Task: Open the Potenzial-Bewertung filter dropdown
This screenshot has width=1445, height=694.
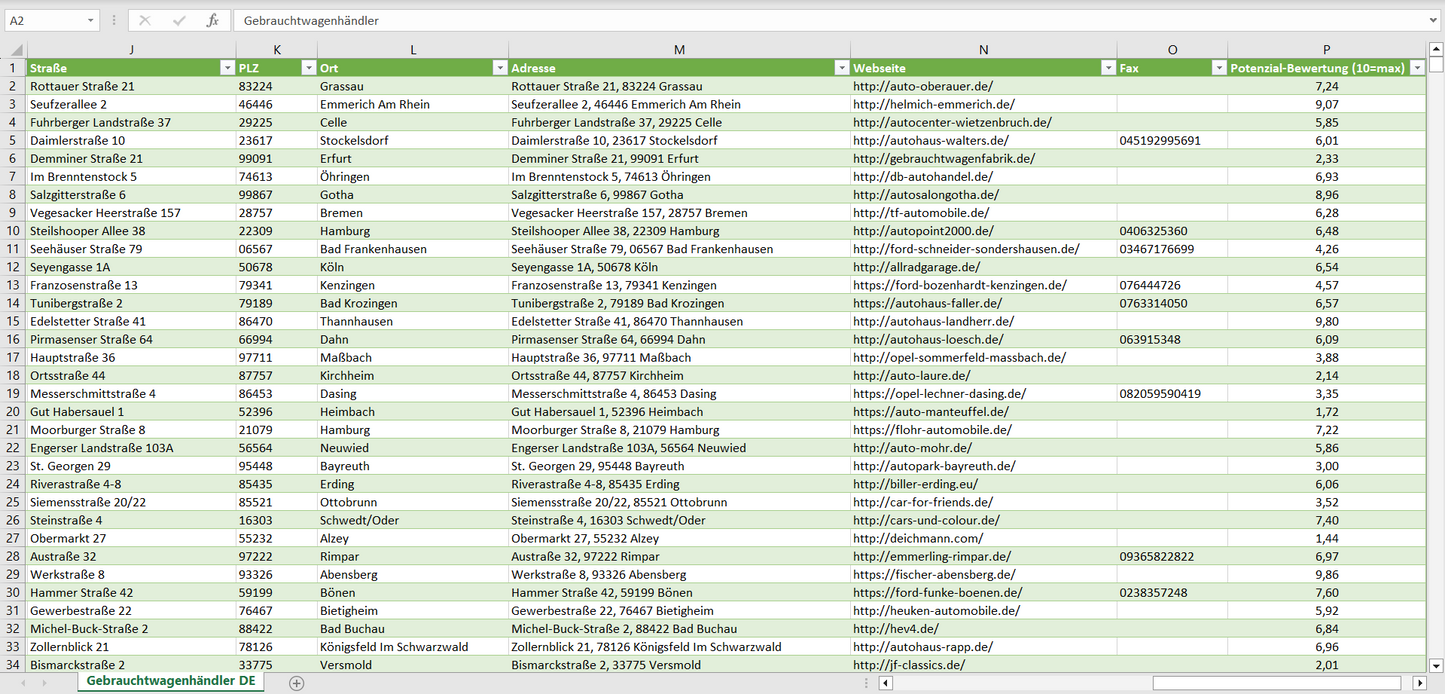Action: [x=1416, y=68]
